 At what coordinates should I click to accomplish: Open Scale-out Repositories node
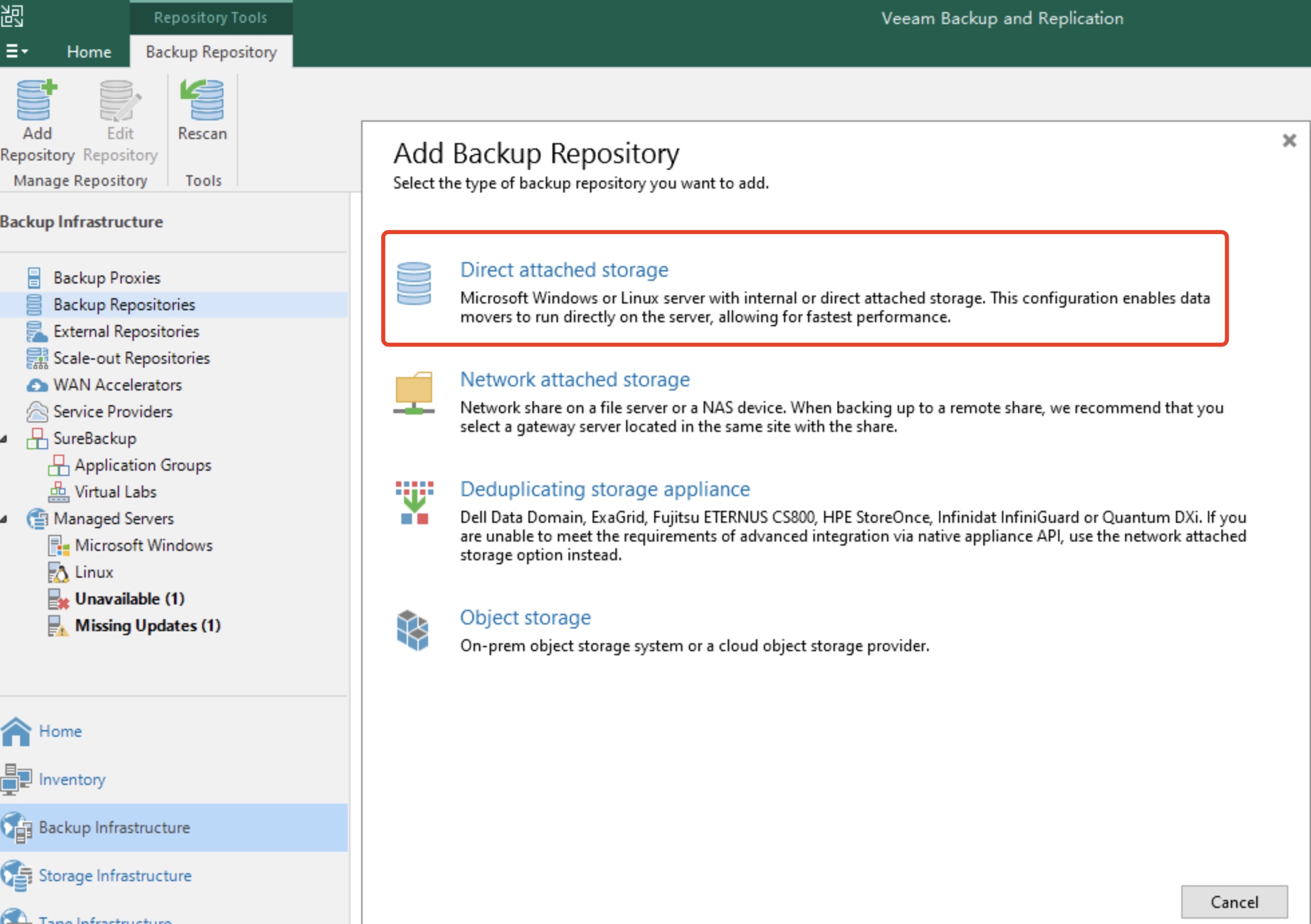pyautogui.click(x=132, y=358)
